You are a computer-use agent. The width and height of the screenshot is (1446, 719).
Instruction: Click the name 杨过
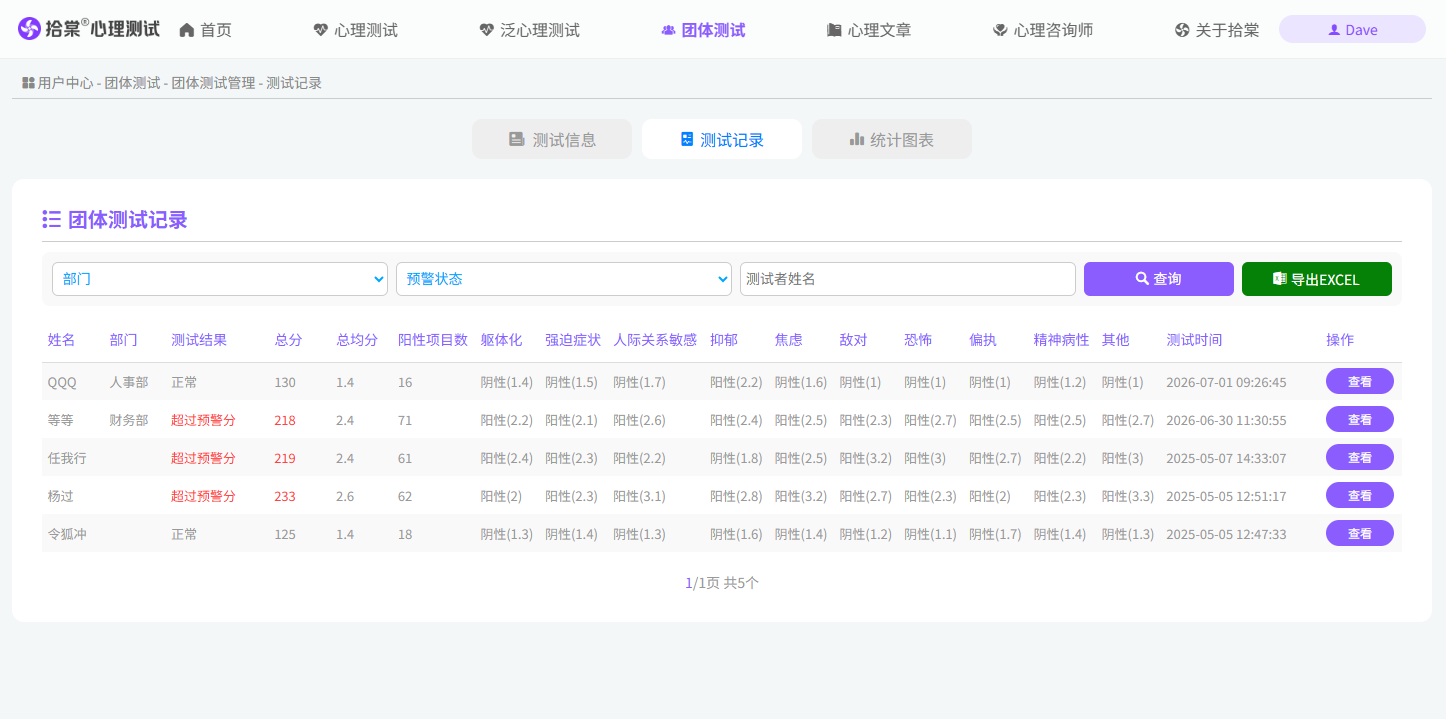pyautogui.click(x=61, y=496)
